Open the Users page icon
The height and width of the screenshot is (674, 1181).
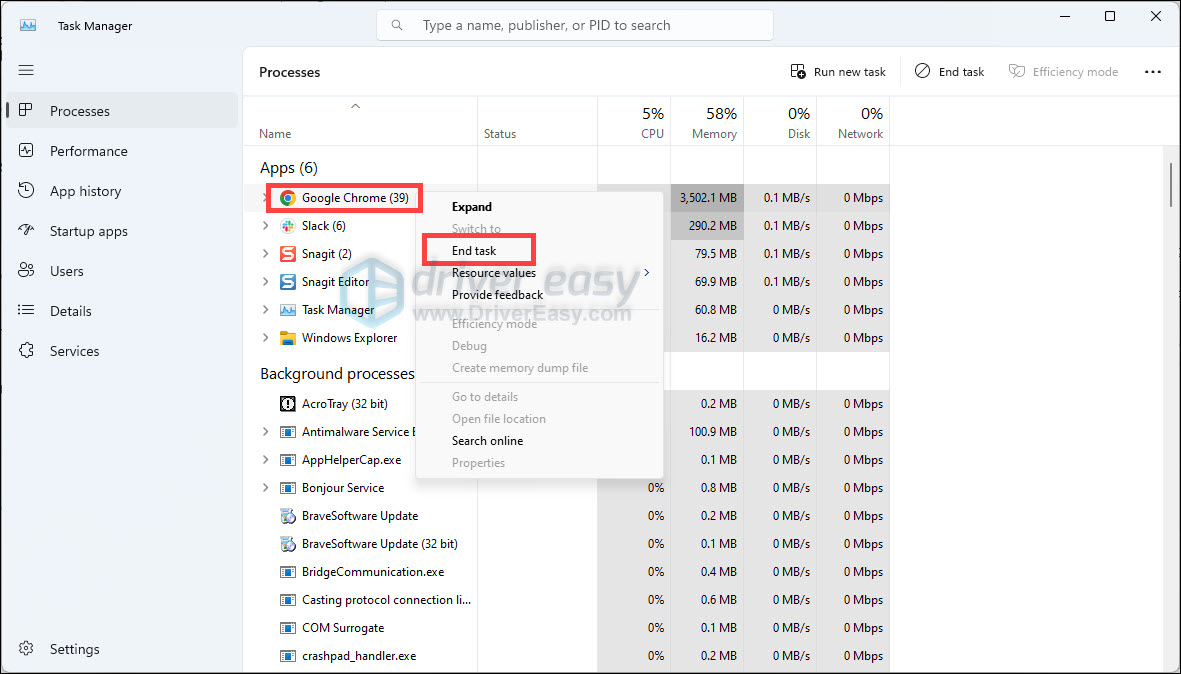(x=27, y=271)
